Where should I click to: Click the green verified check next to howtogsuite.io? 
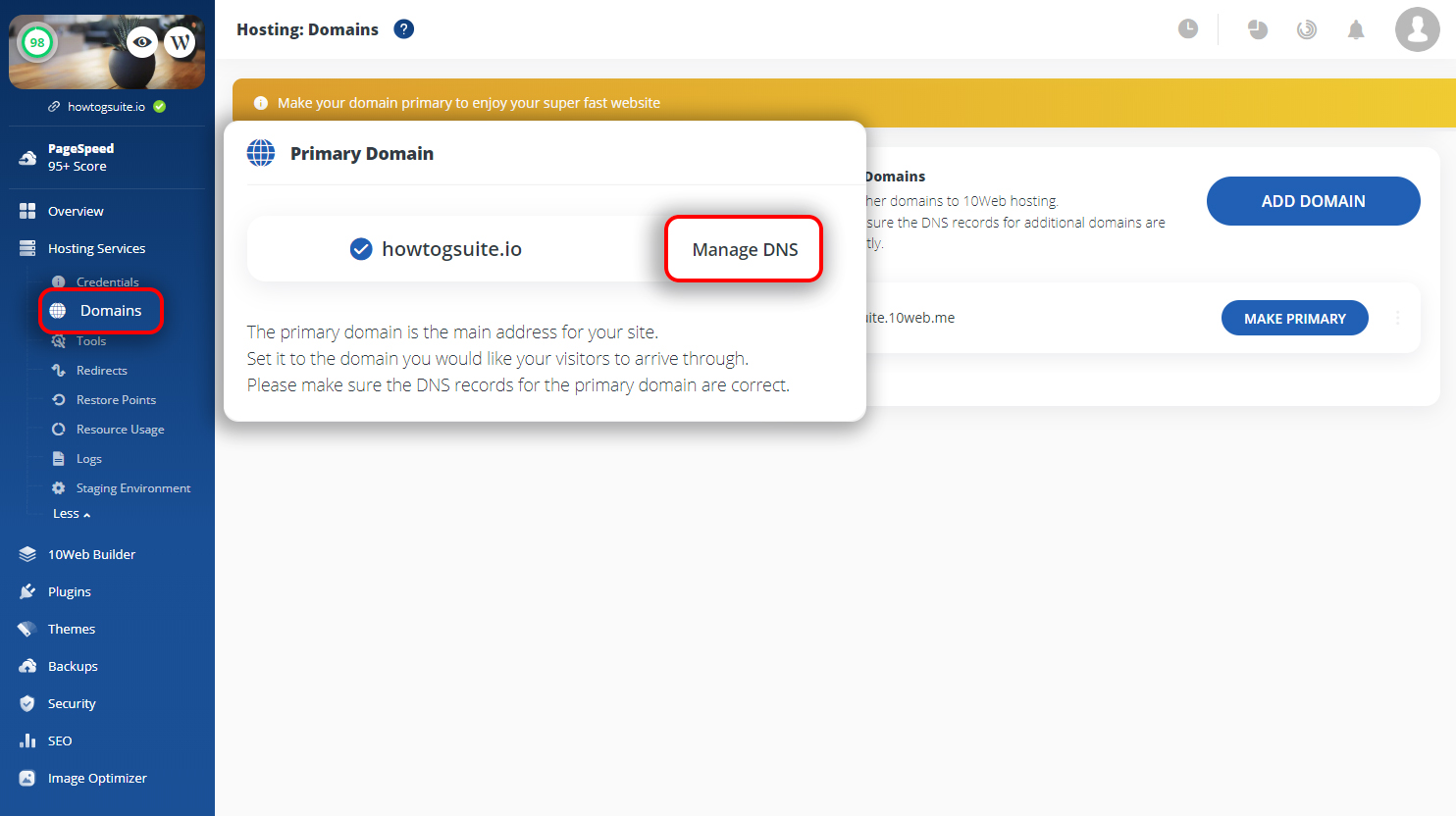[x=160, y=107]
